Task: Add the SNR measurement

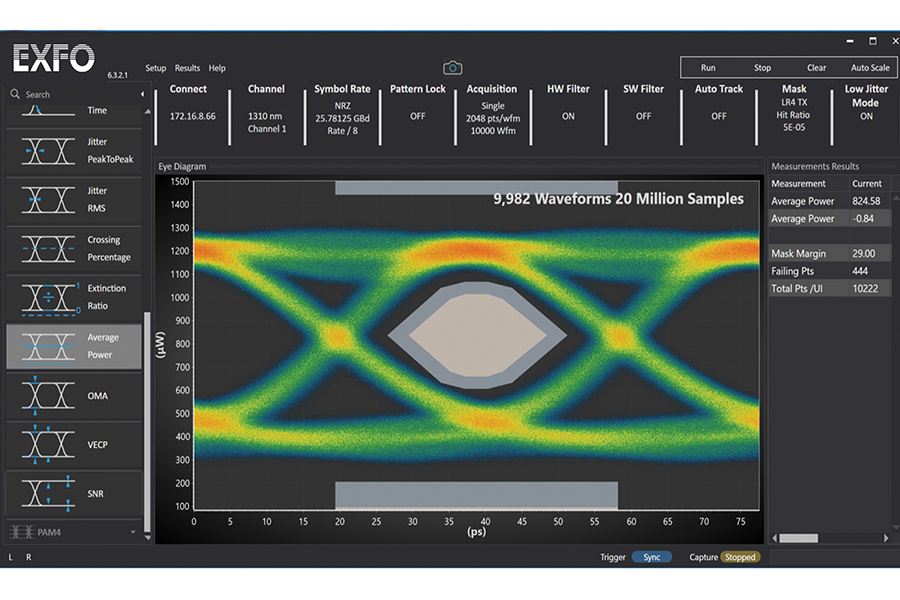Action: coord(75,494)
